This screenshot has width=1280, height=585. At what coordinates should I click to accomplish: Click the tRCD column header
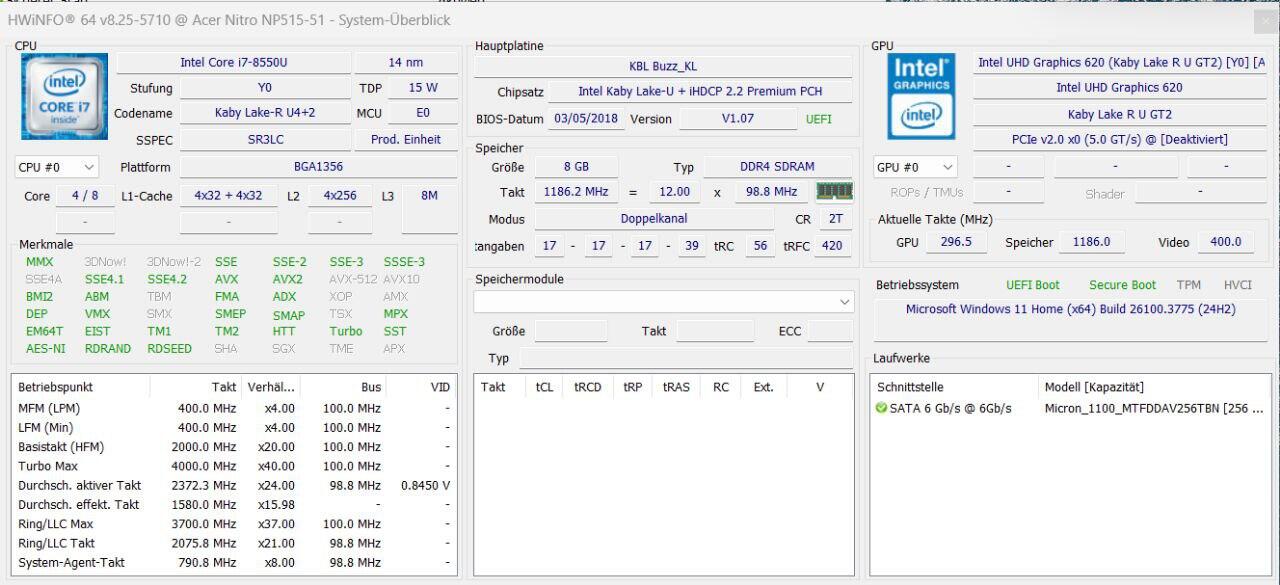(x=587, y=387)
